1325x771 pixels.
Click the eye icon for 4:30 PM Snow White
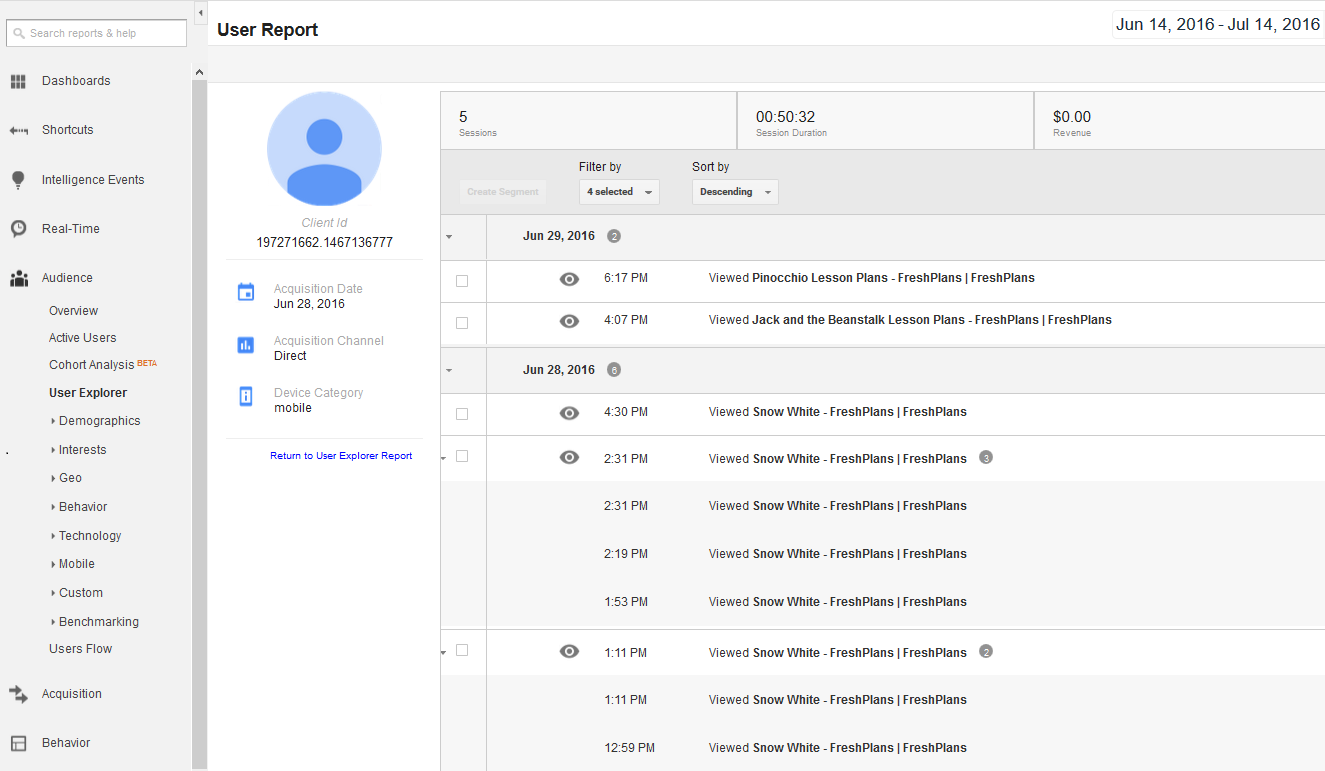[569, 413]
